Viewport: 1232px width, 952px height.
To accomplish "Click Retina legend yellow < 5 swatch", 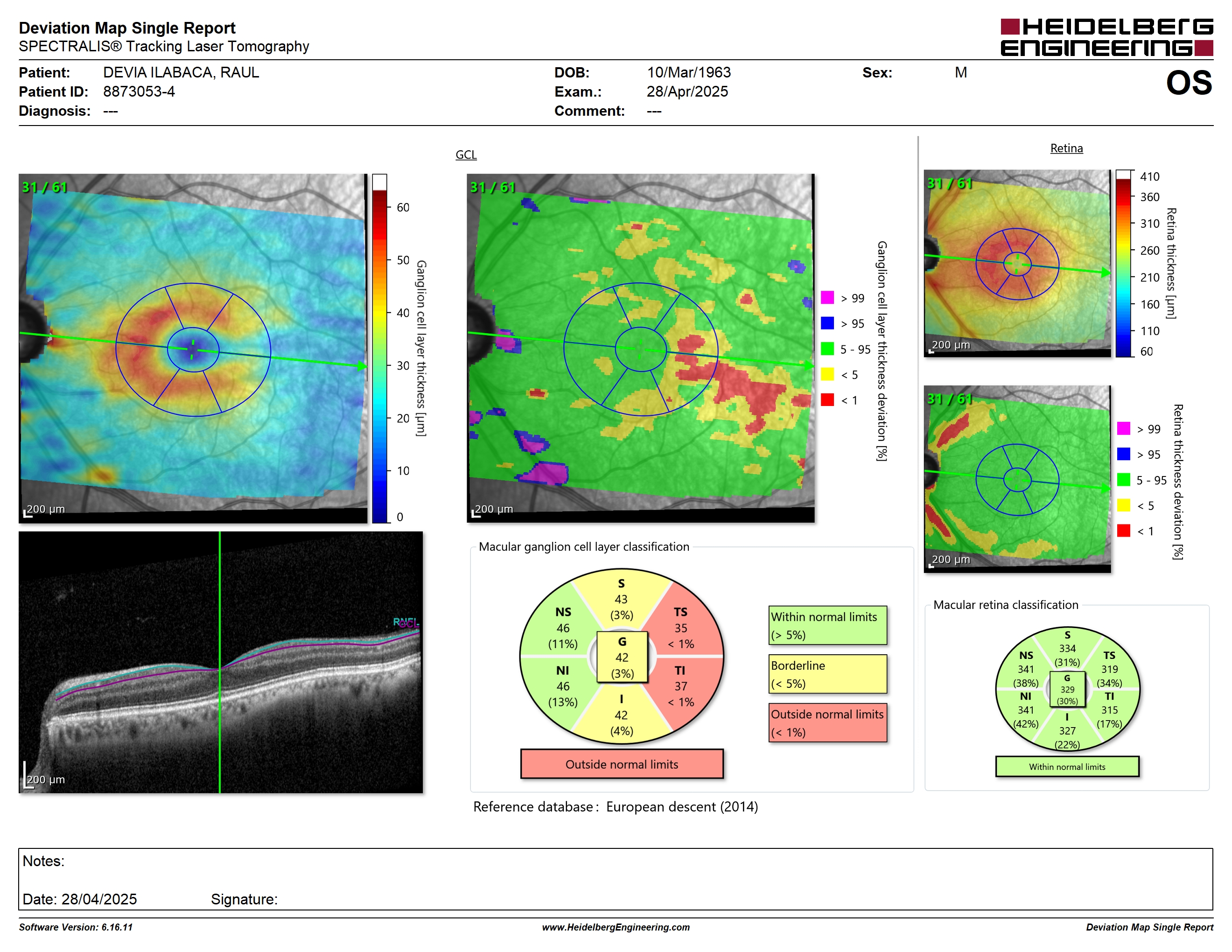I will 1124,505.
